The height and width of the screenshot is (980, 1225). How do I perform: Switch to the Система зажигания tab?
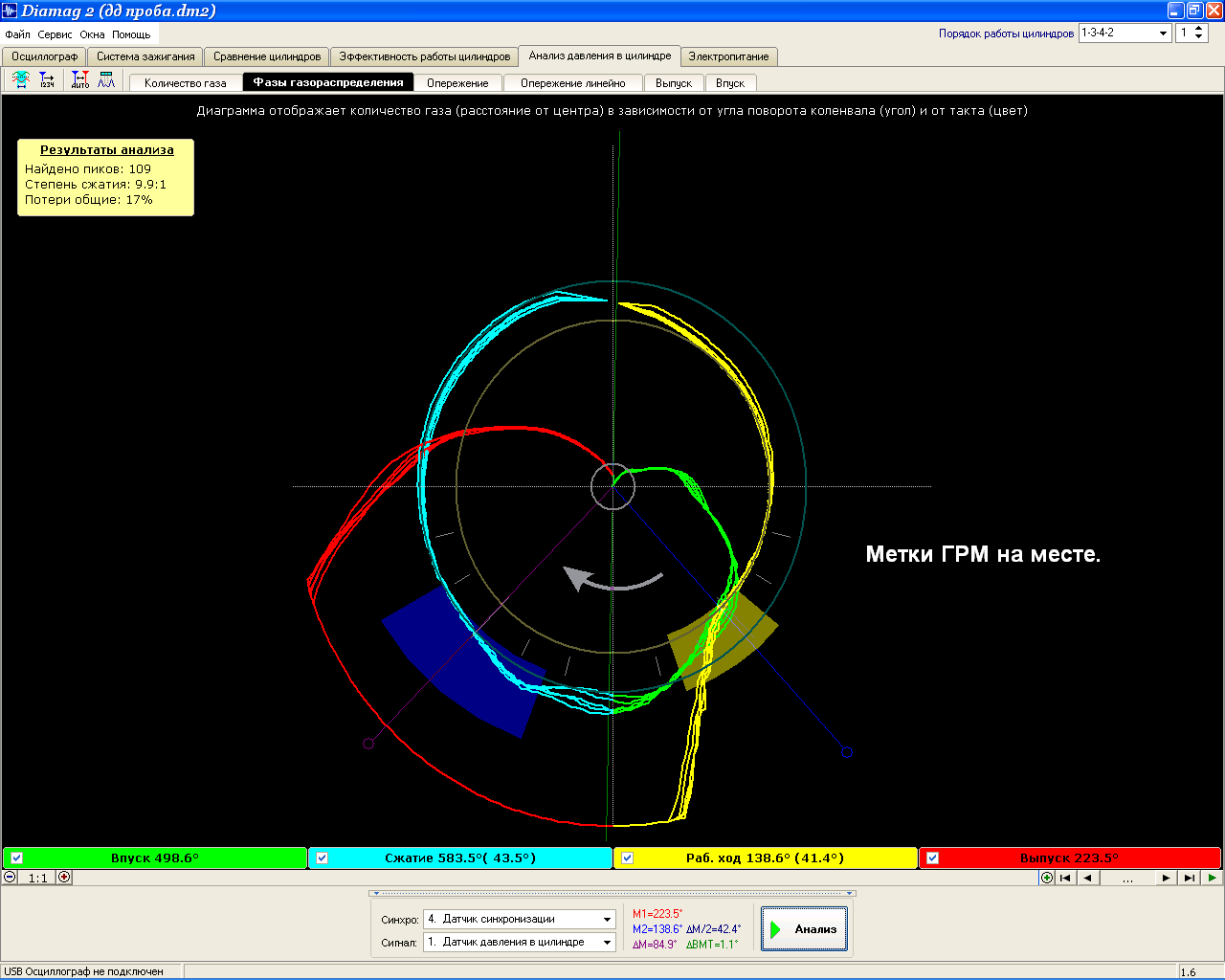coord(145,56)
